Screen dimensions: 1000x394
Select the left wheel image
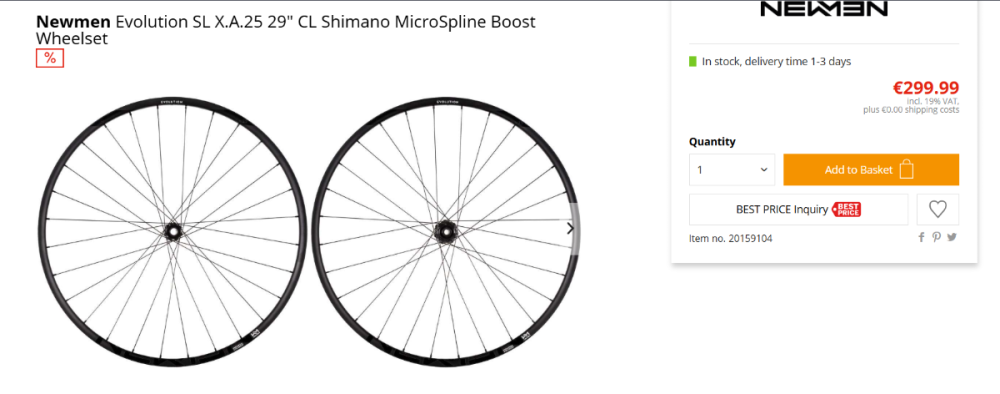click(x=172, y=231)
